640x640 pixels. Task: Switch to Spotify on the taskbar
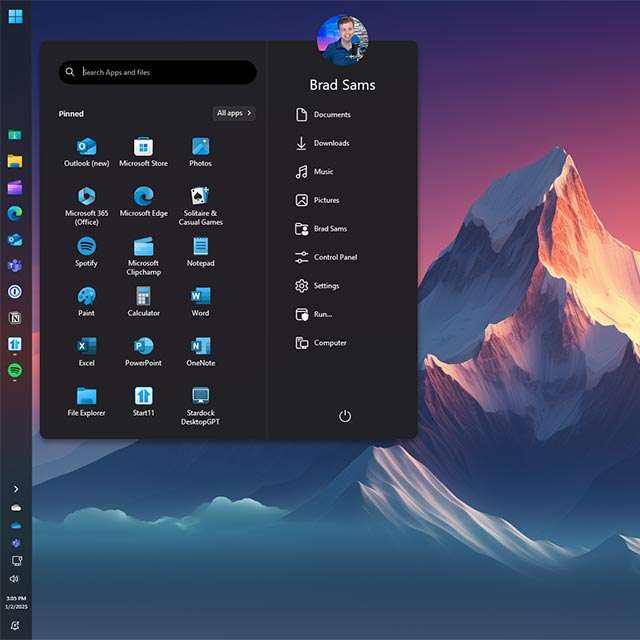click(15, 370)
